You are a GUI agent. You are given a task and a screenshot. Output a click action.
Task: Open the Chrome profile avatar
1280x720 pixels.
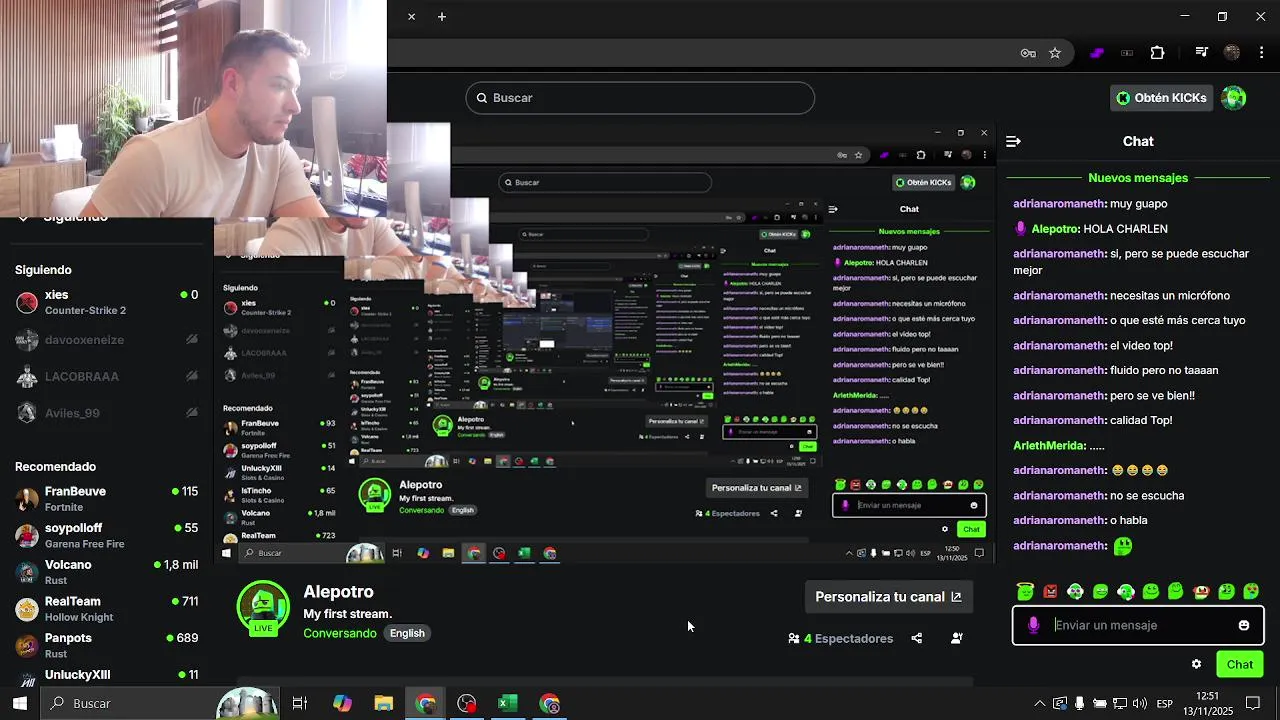click(1232, 53)
